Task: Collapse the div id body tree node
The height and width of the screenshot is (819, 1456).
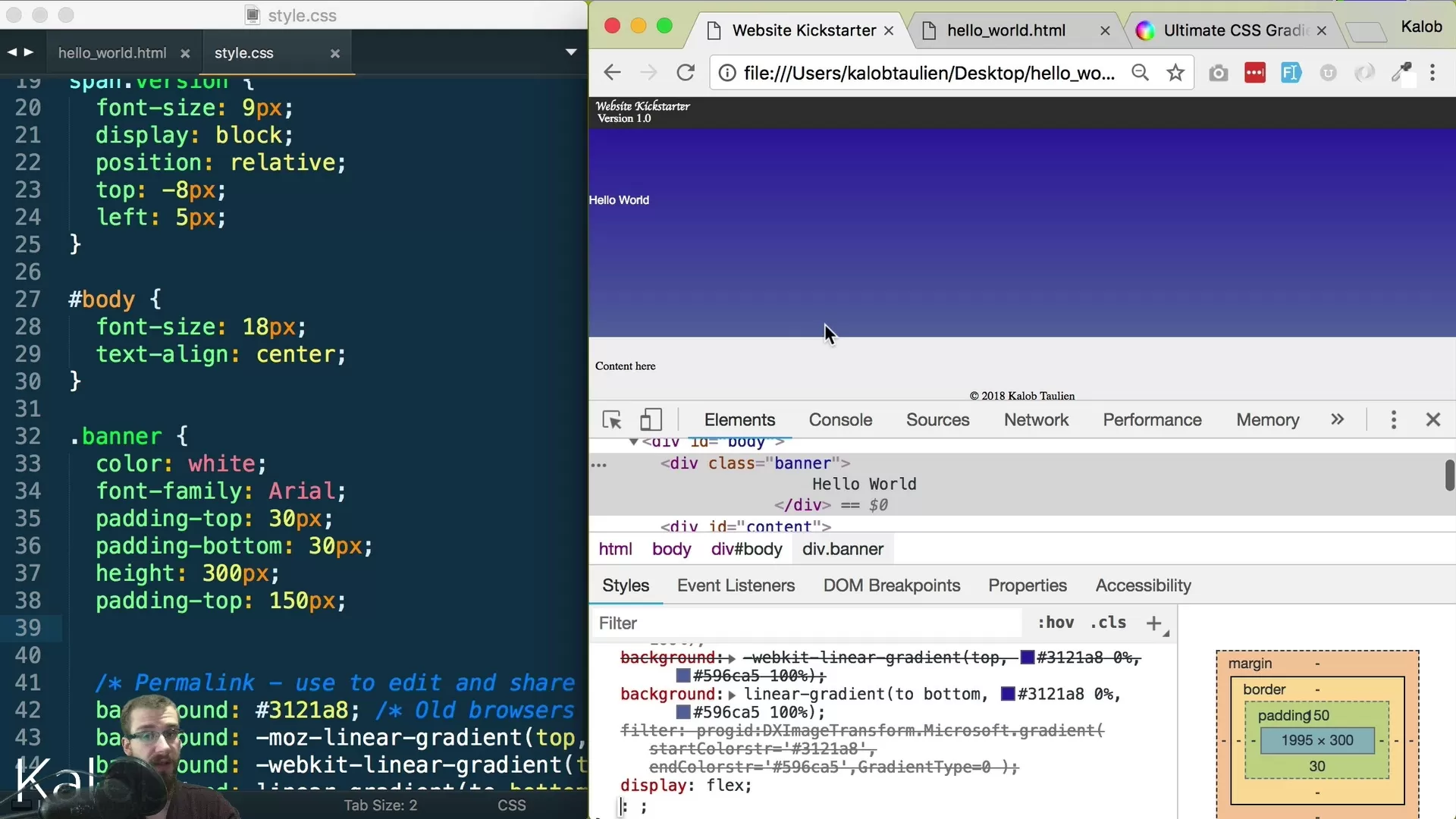Action: (633, 442)
